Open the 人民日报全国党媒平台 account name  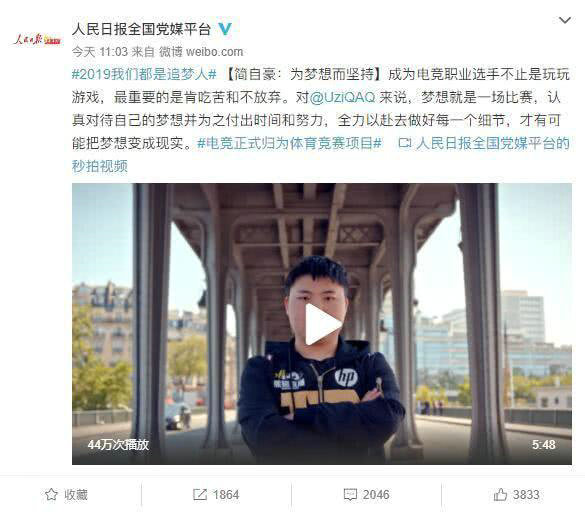tap(141, 29)
